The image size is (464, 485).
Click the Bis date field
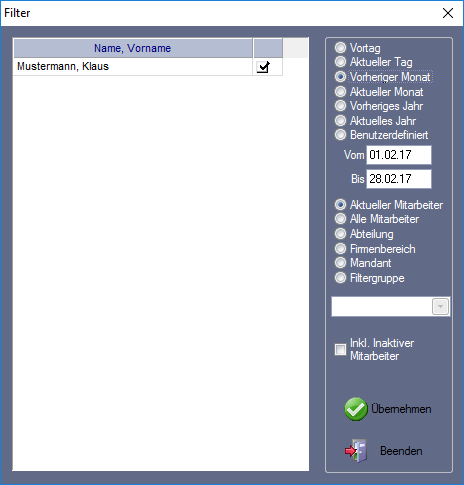(399, 179)
